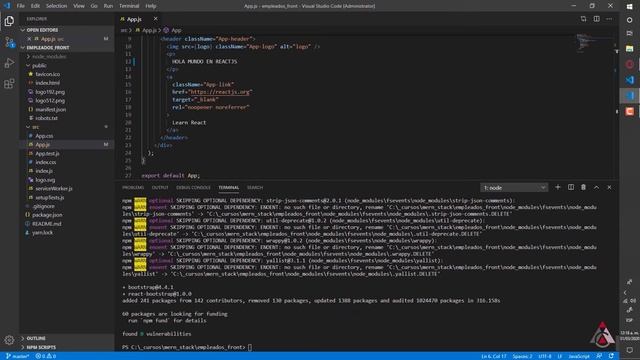Expand the NPM Scripts section
This screenshot has width=640, height=360.
67,347
